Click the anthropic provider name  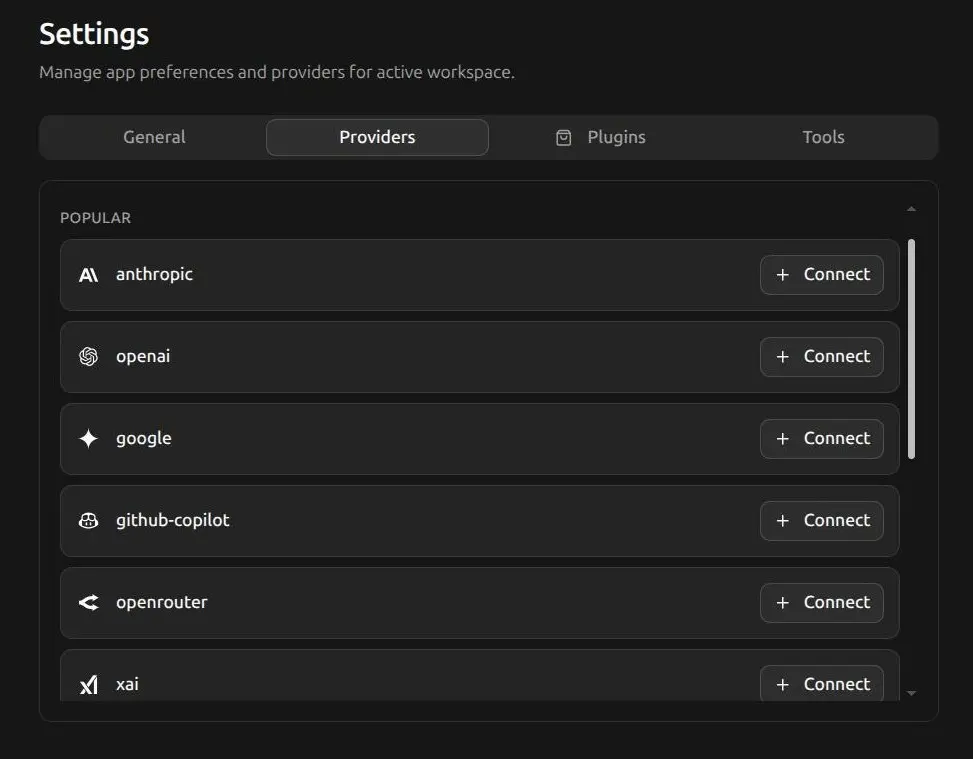[x=155, y=274]
